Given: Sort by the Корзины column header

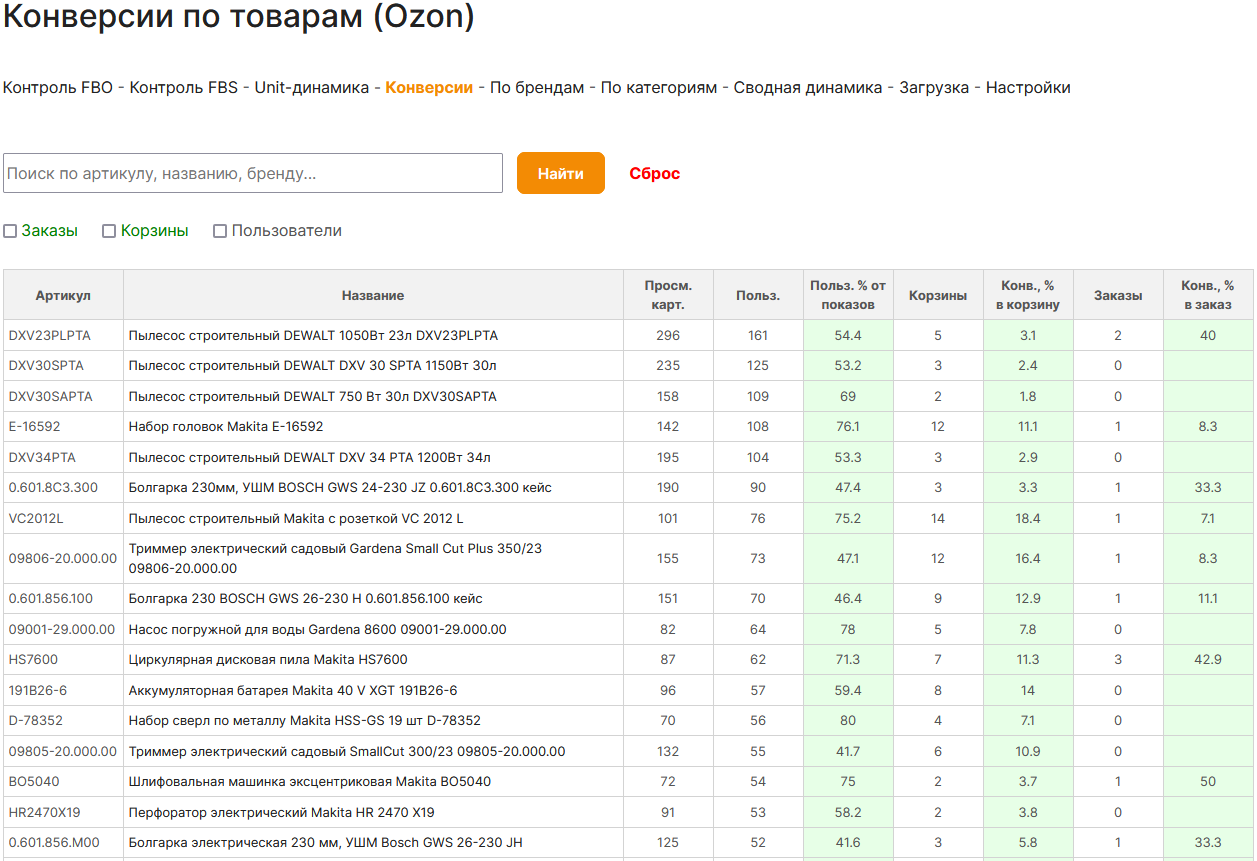Looking at the screenshot, I should coord(938,295).
